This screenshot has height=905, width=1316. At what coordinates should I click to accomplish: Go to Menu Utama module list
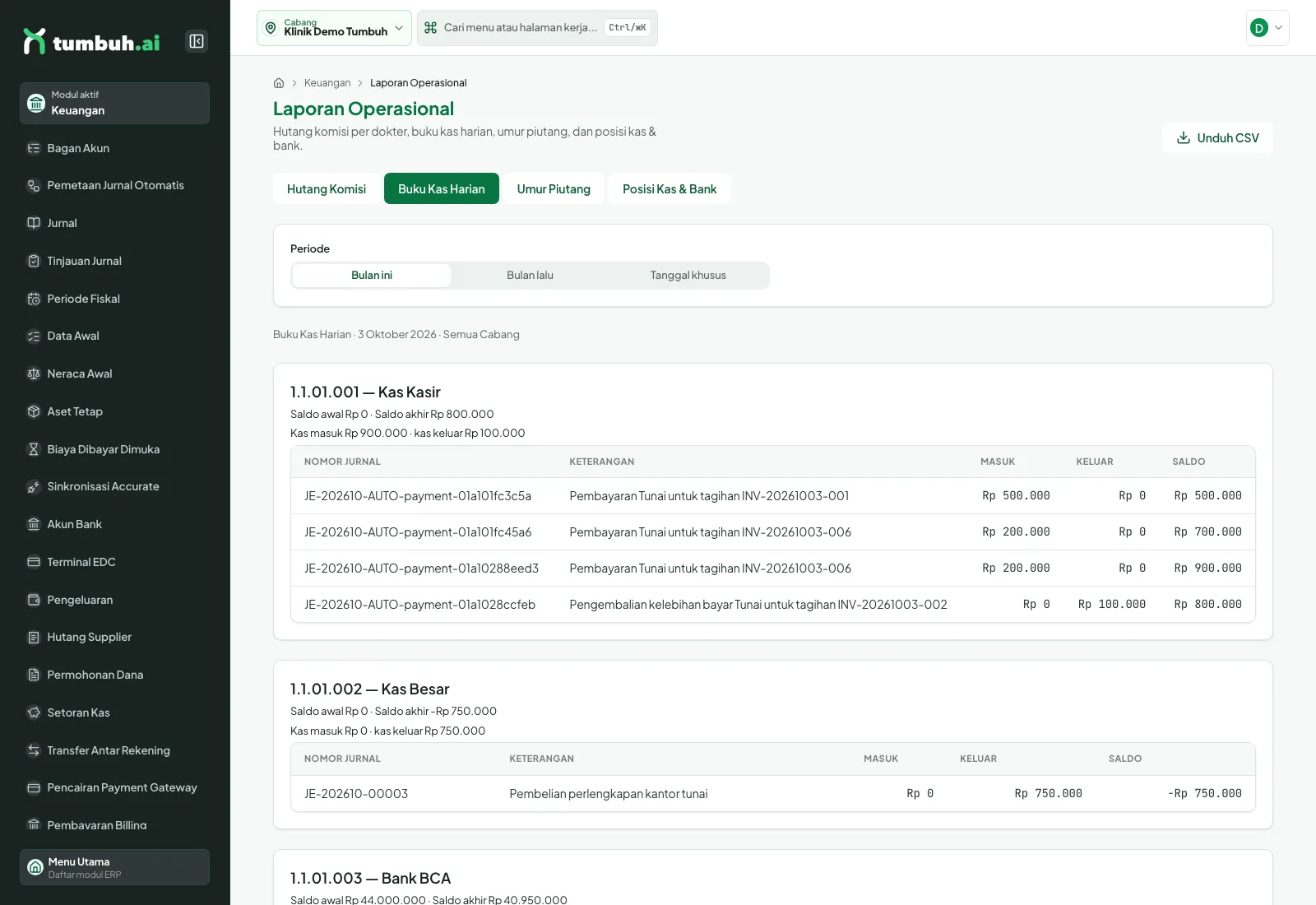pyautogui.click(x=114, y=867)
